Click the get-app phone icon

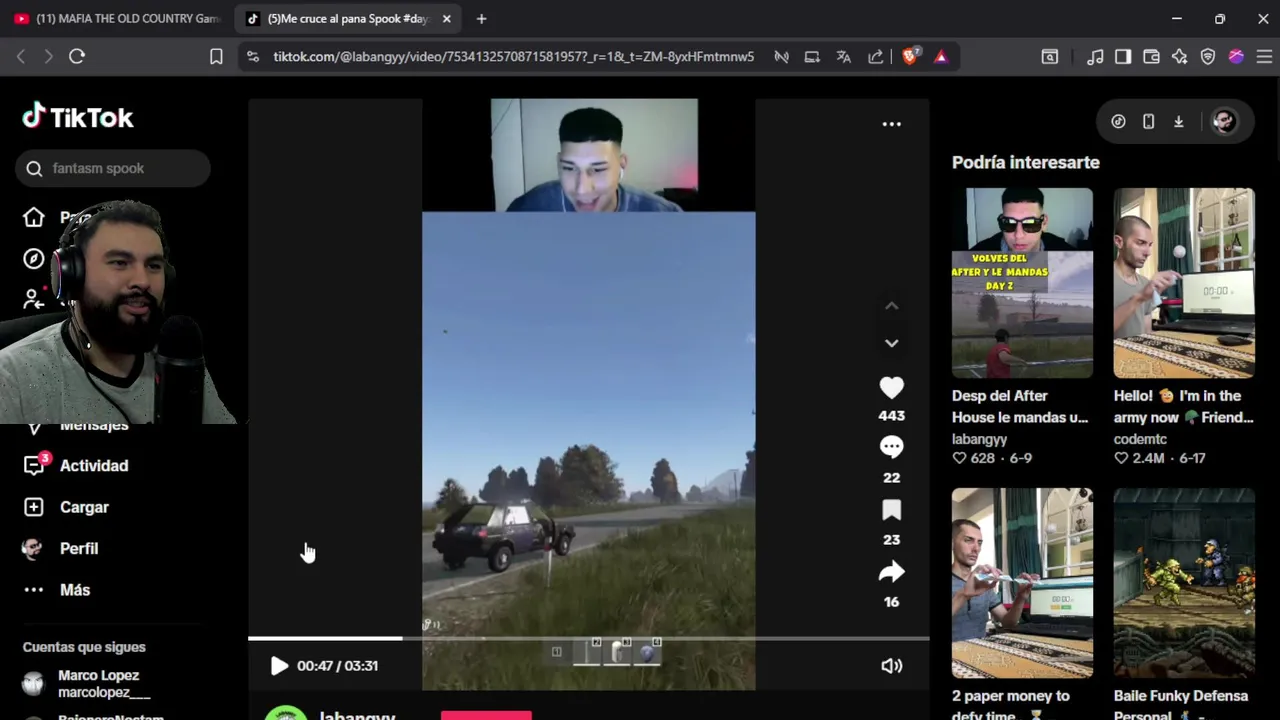[1148, 122]
